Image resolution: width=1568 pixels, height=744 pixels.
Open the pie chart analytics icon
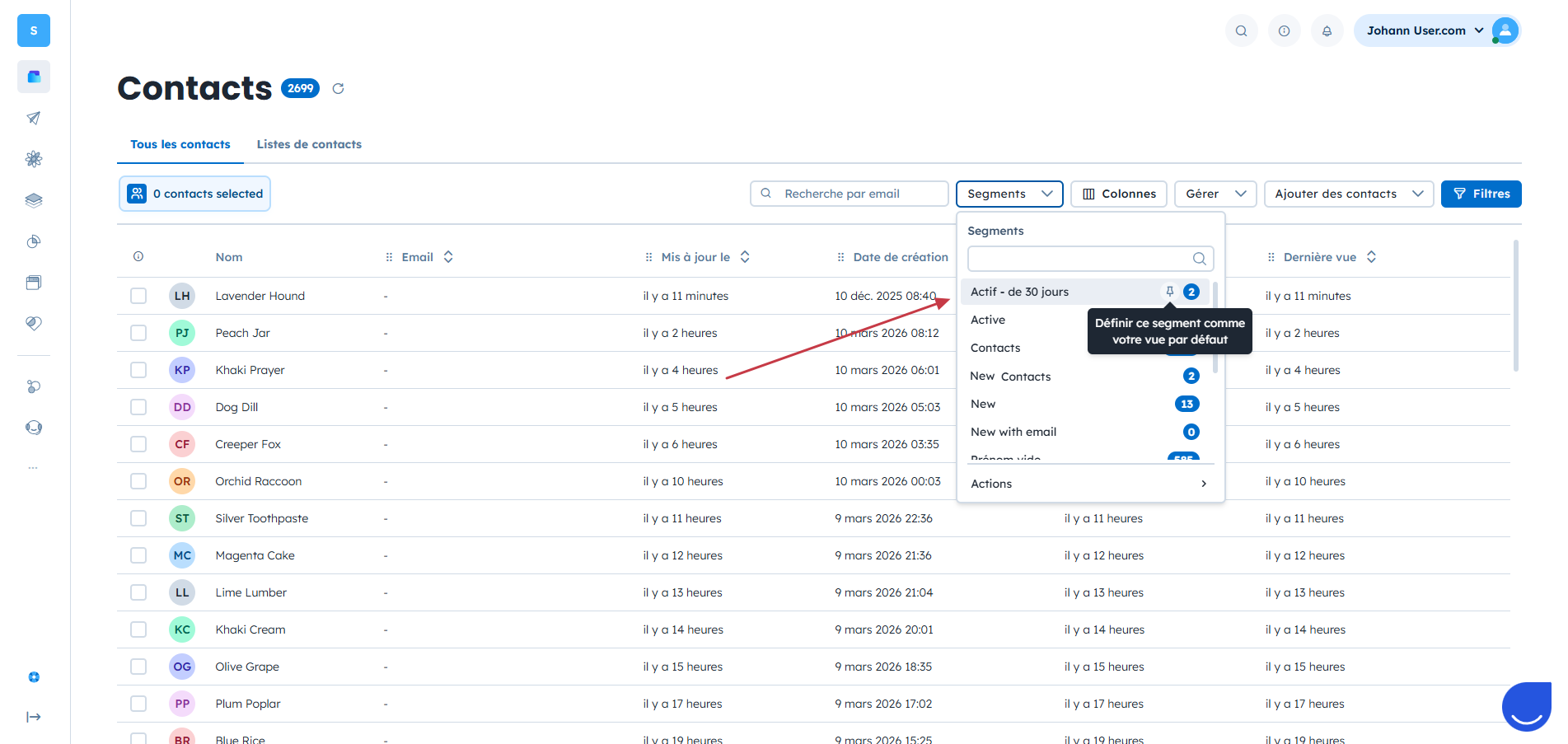(34, 241)
